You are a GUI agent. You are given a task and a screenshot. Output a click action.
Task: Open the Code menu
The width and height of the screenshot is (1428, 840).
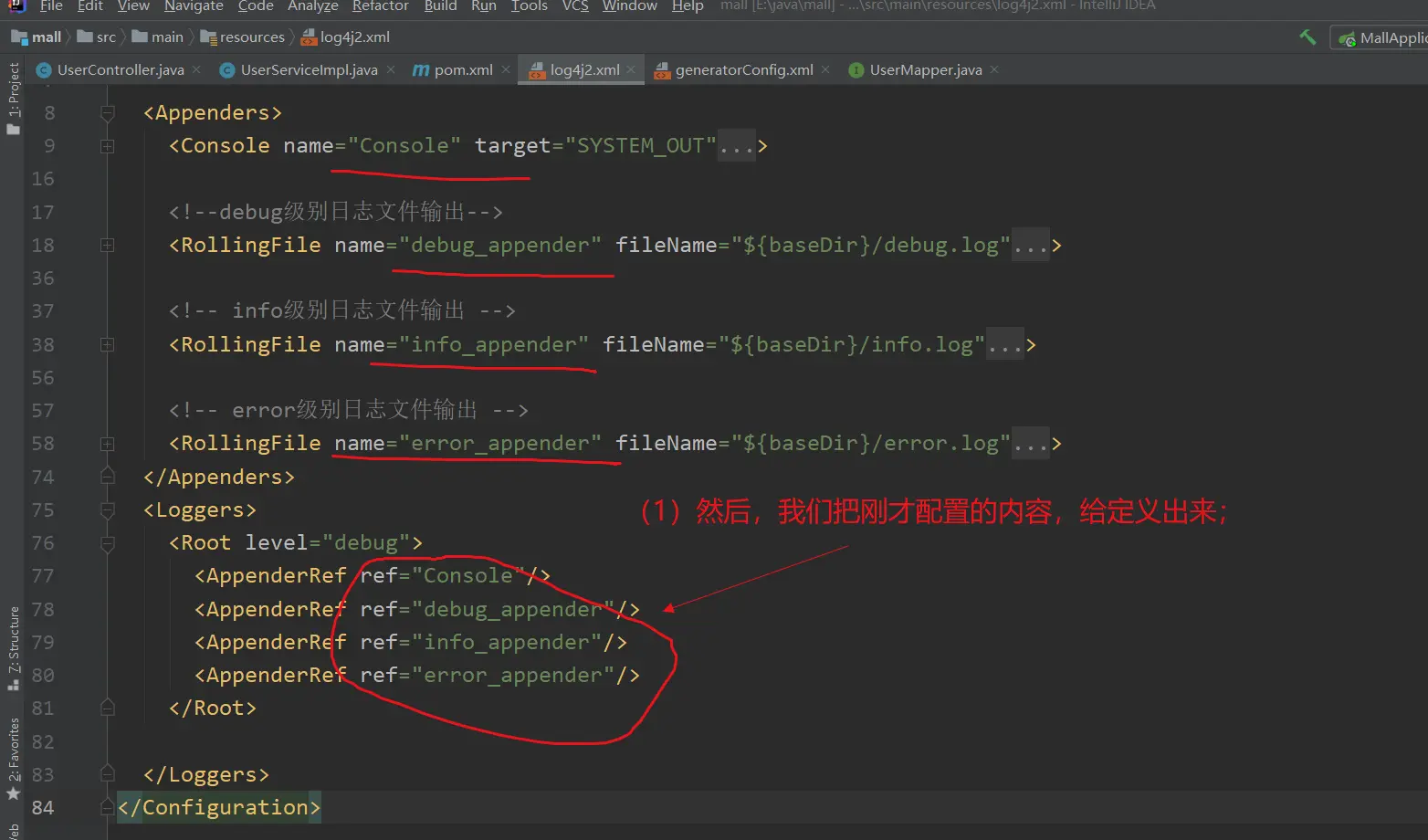[x=256, y=5]
